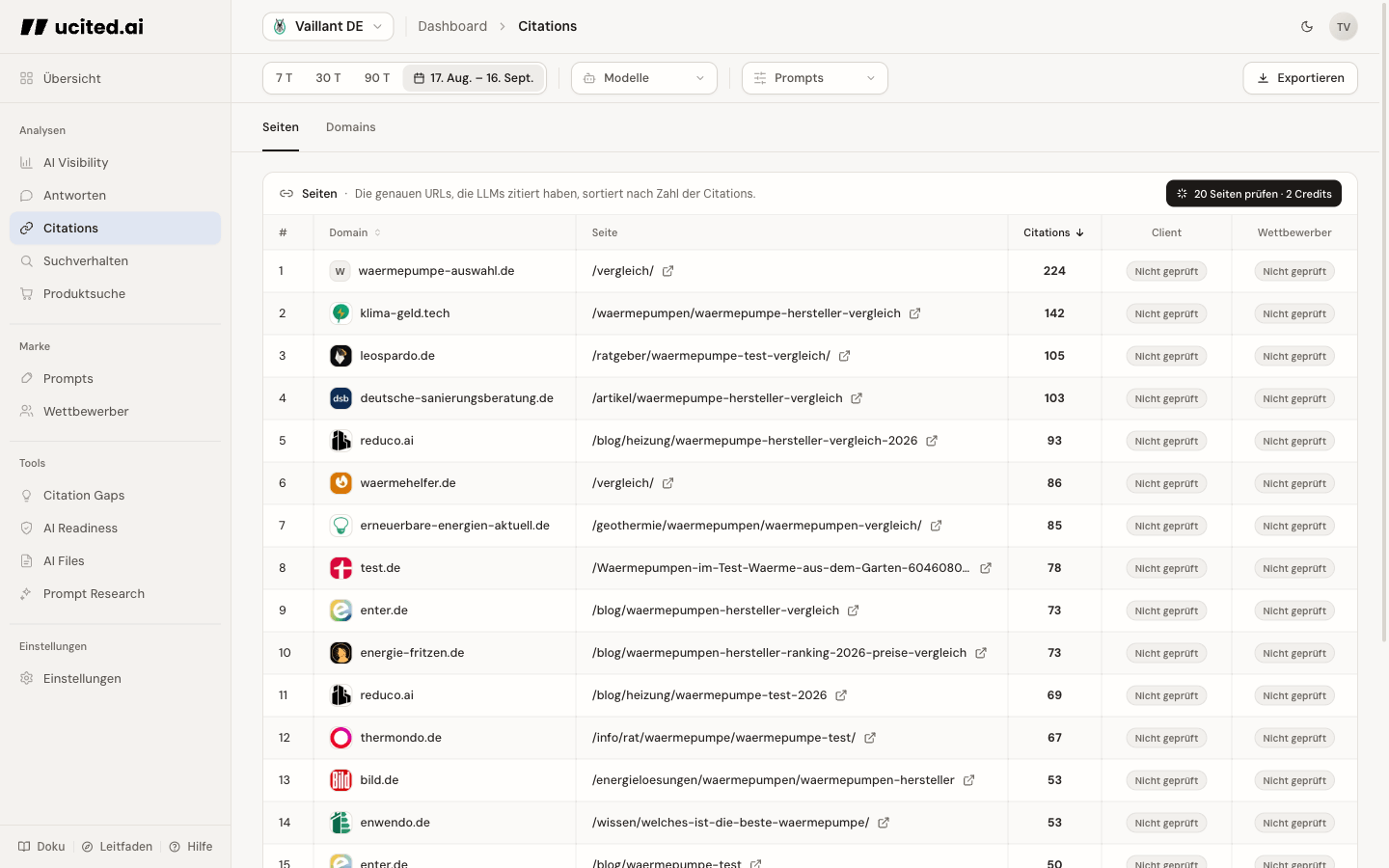Click the thermondo.de favicon

[x=340, y=738]
